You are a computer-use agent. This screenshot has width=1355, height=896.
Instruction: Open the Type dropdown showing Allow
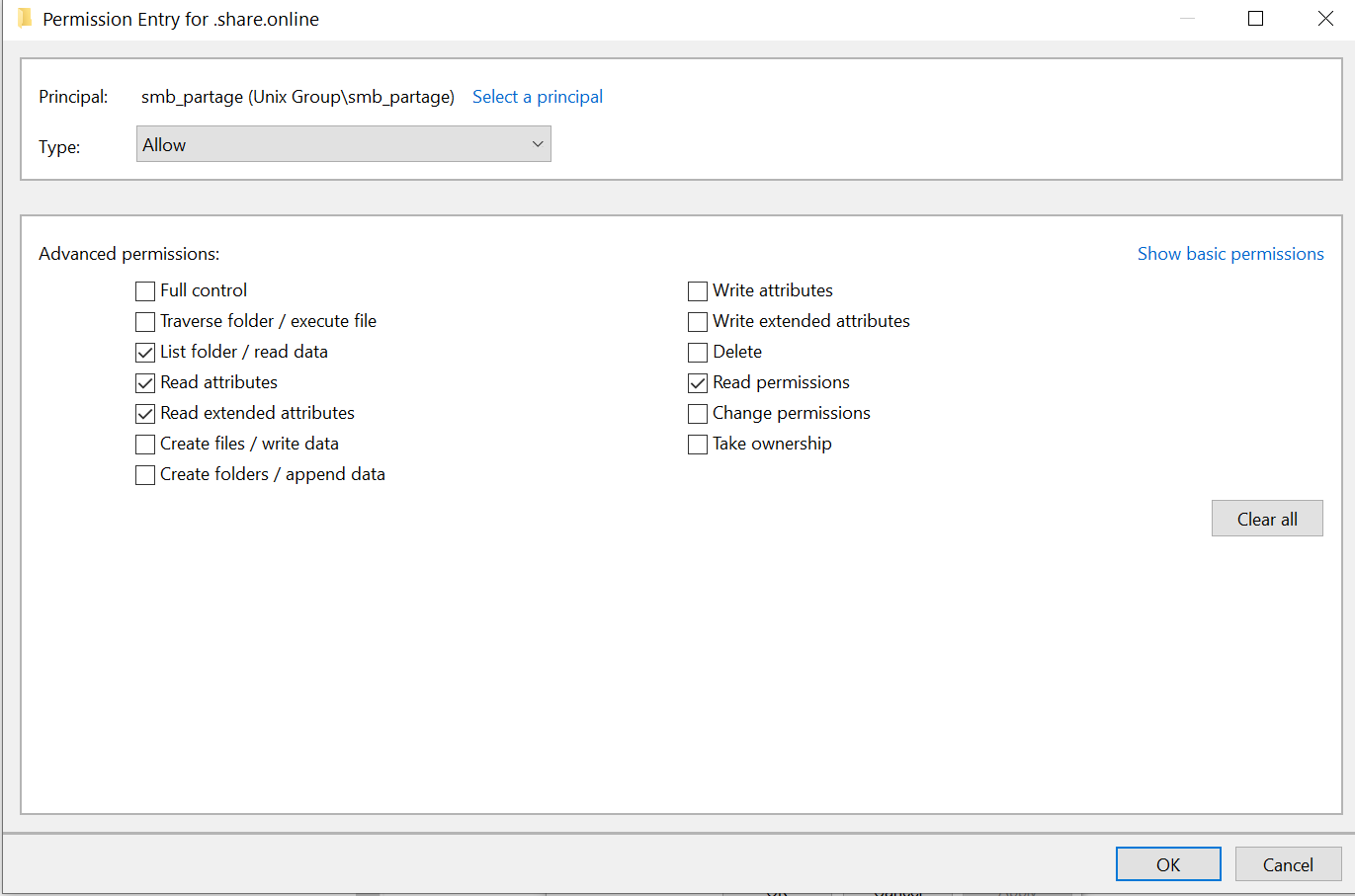pyautogui.click(x=343, y=144)
